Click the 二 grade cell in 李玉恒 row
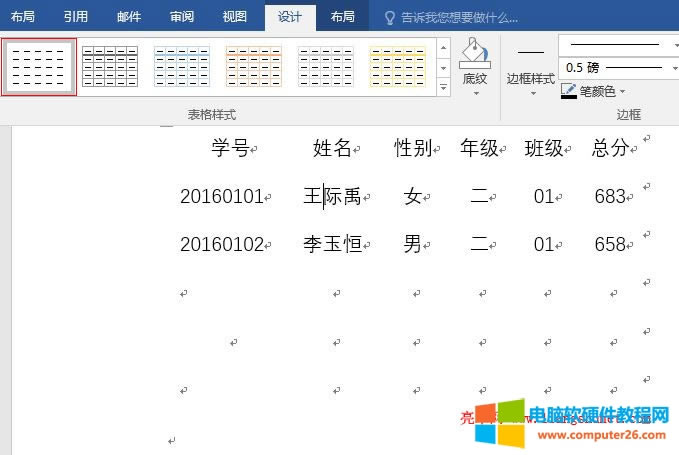Viewport: 679px width, 455px height. point(479,244)
